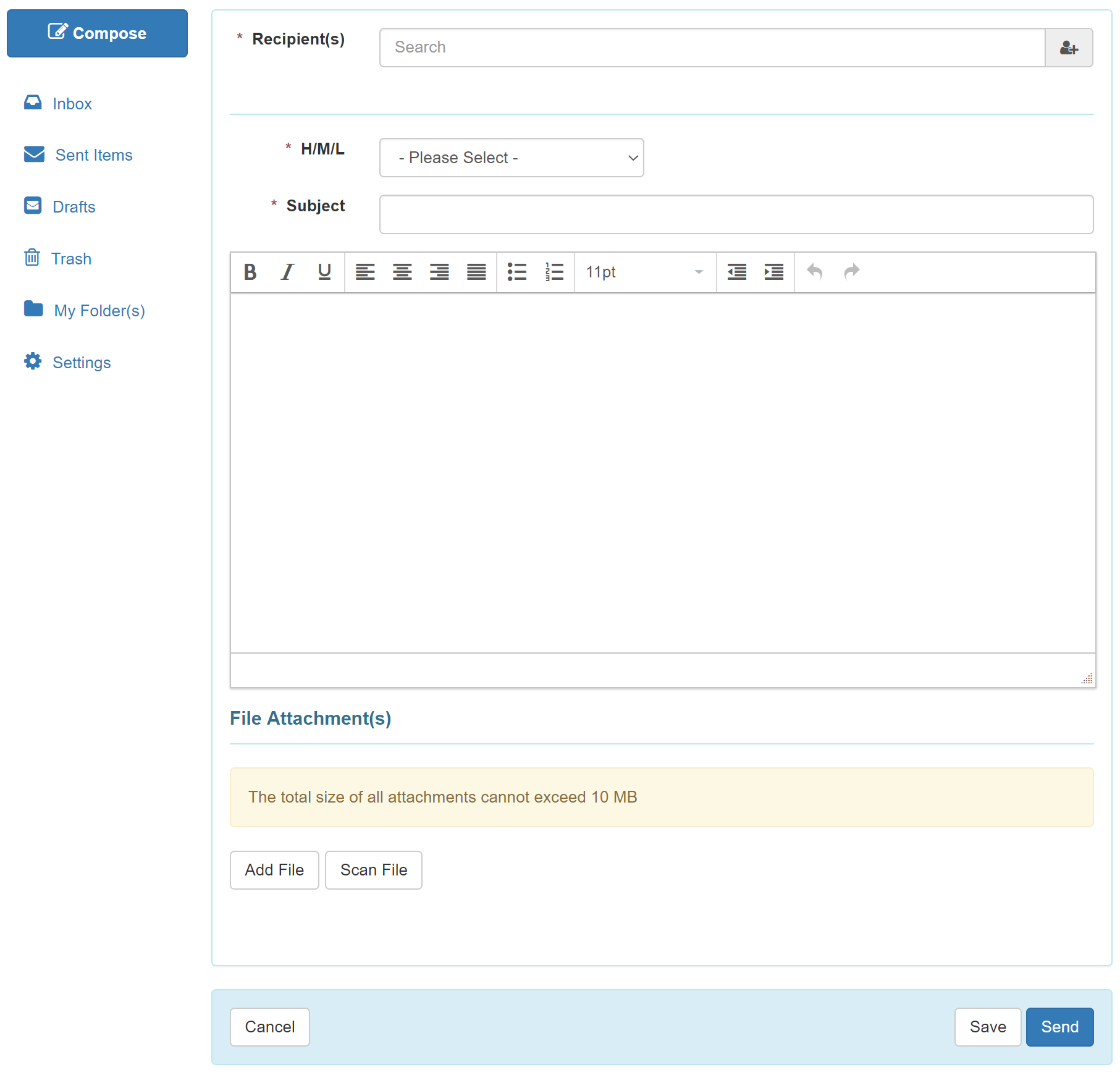Click inside the message body editor

tap(663, 473)
